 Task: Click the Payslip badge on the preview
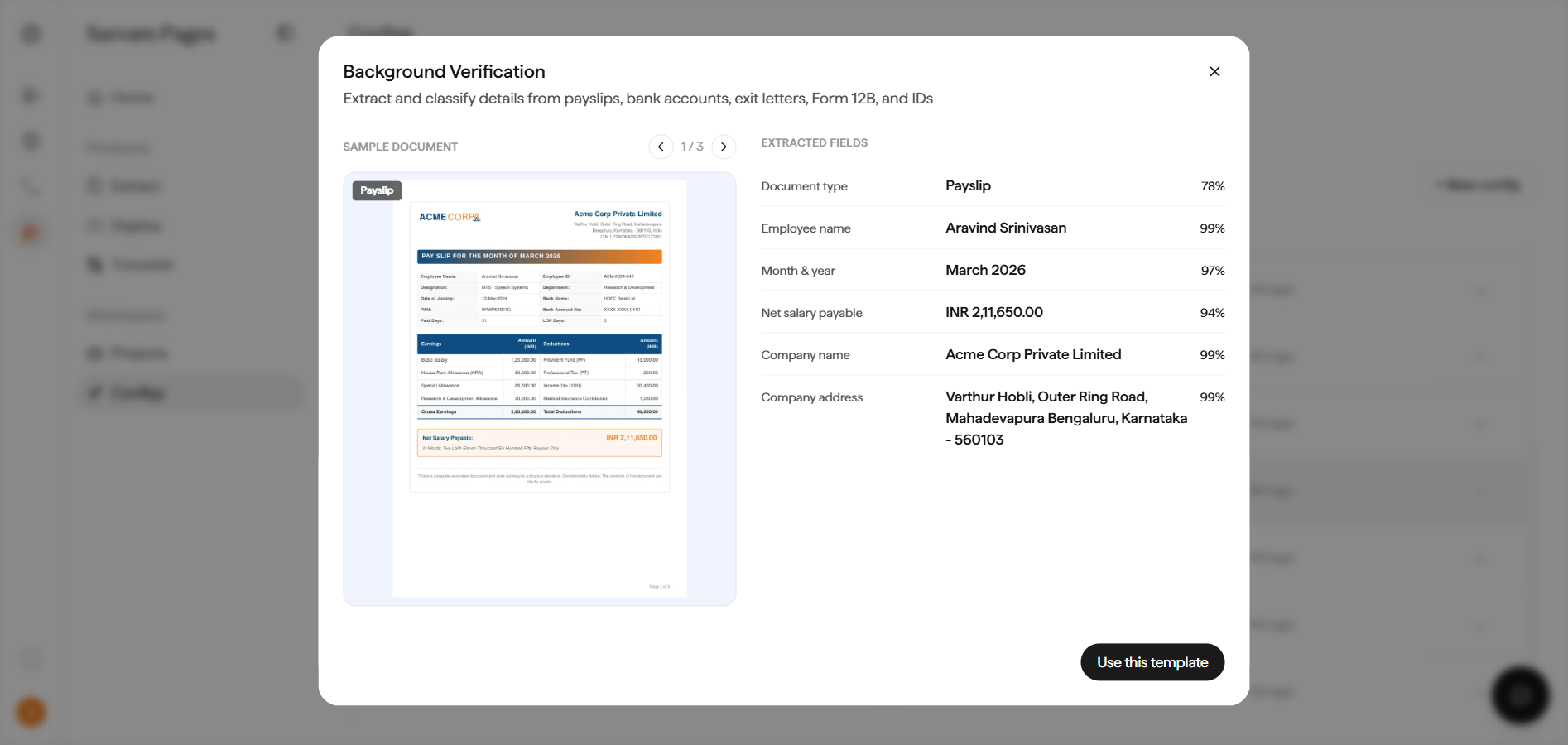(x=377, y=190)
